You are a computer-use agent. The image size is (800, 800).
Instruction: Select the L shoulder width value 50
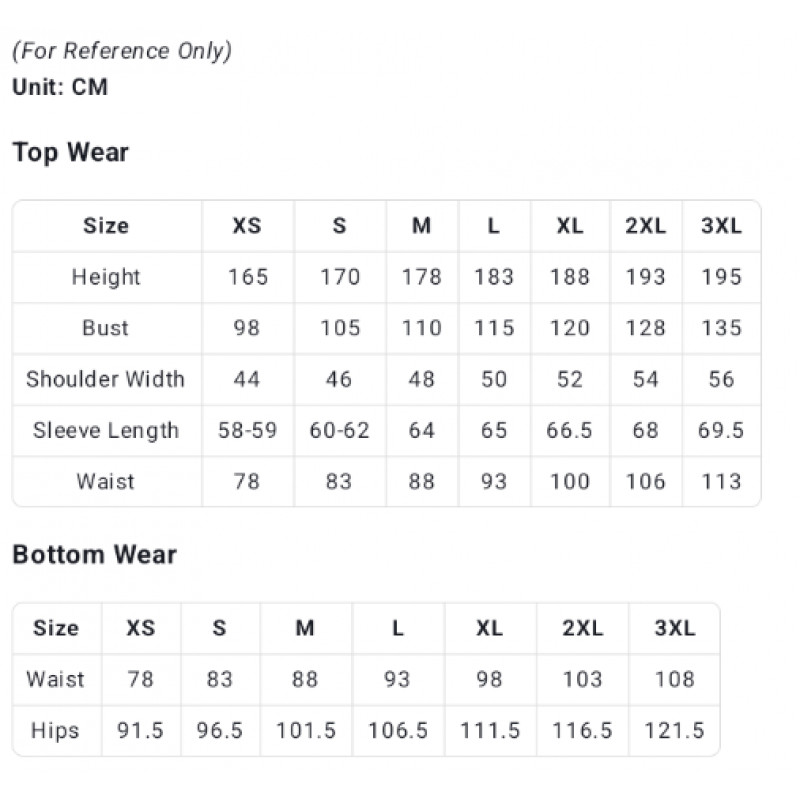(x=494, y=379)
